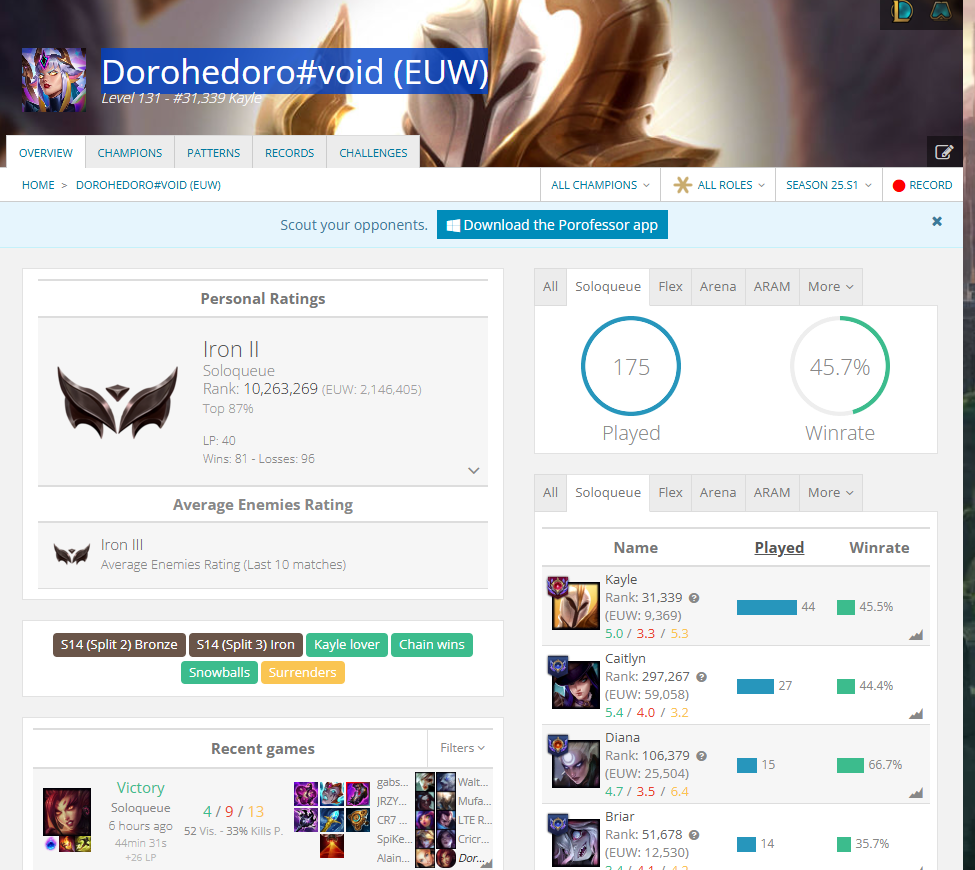This screenshot has width=975, height=870.
Task: Click the 45.7% Winrate circular gauge
Action: pyautogui.click(x=840, y=366)
